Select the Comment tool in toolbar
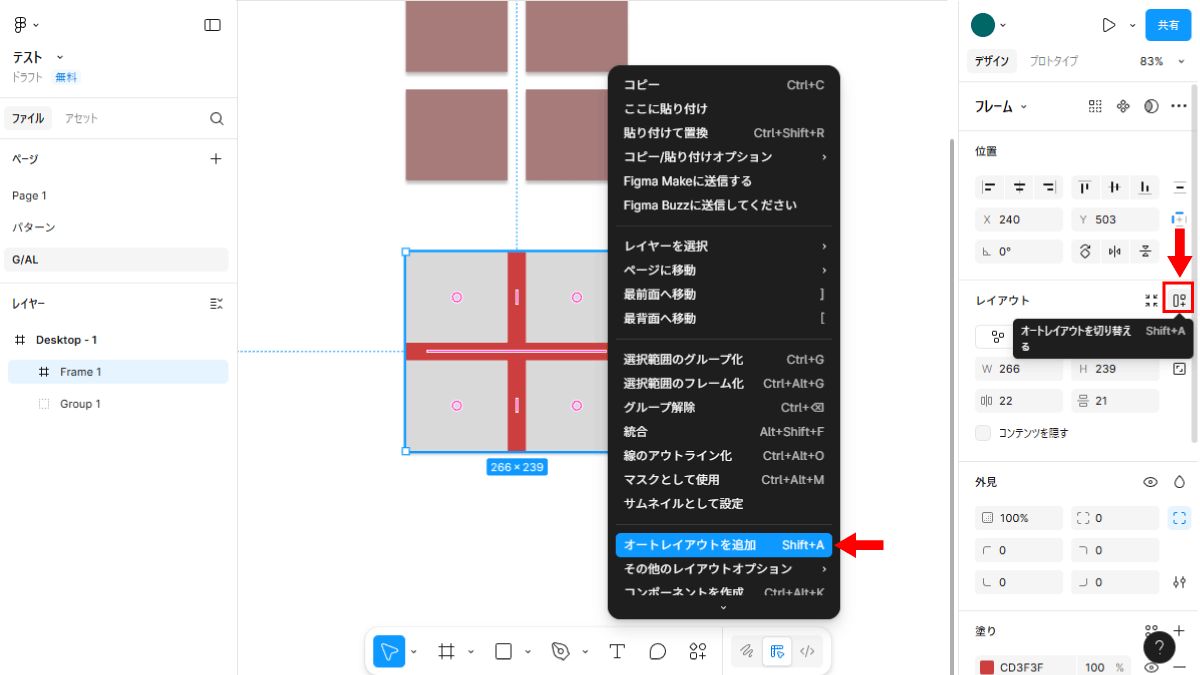The image size is (1200, 675). point(657,651)
